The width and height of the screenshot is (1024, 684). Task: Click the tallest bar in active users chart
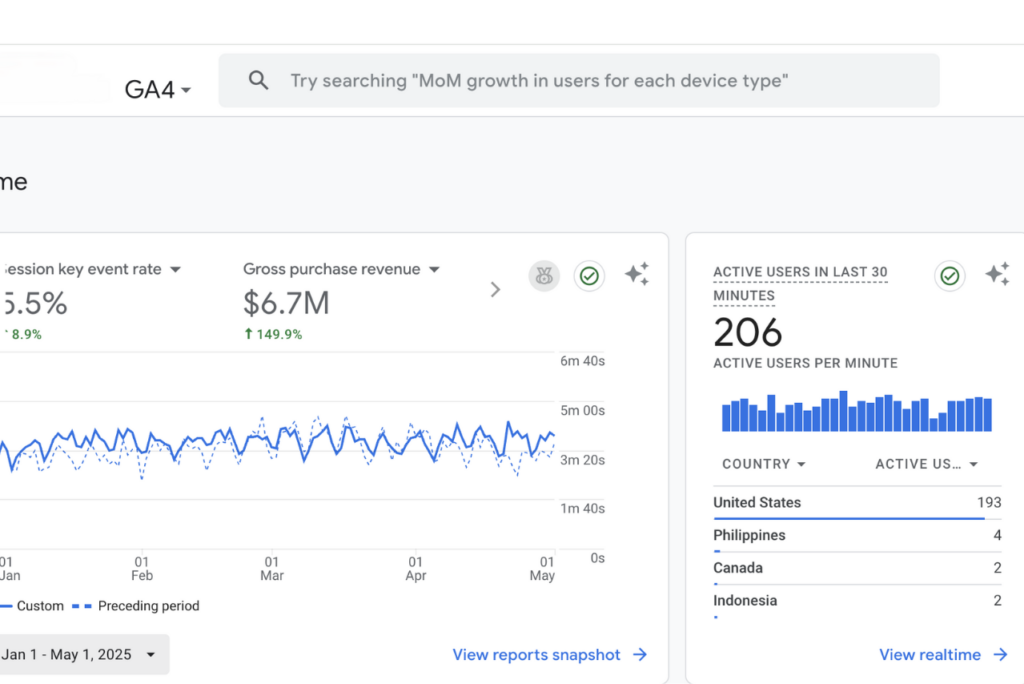(x=844, y=411)
